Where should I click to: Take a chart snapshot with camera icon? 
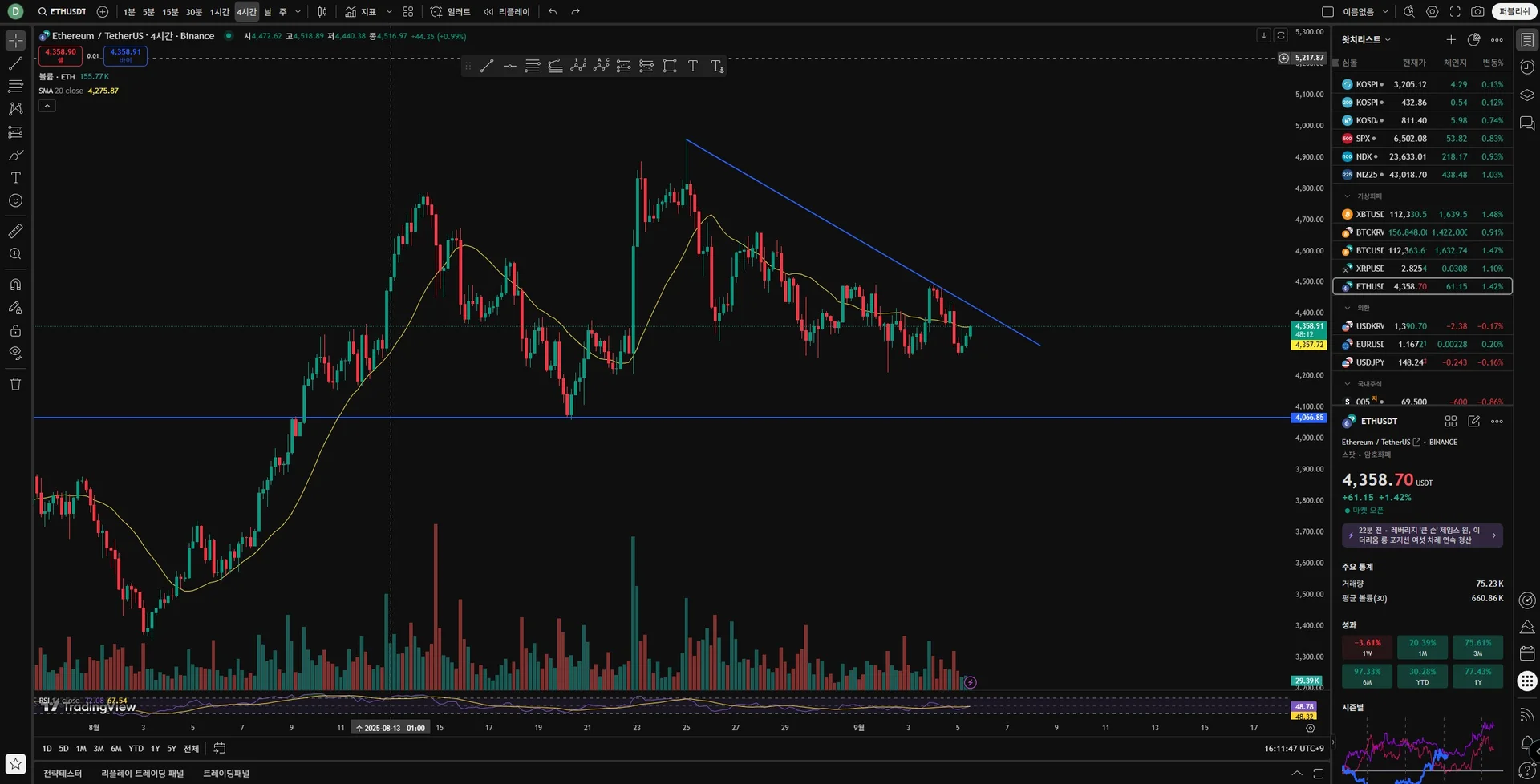point(1477,12)
